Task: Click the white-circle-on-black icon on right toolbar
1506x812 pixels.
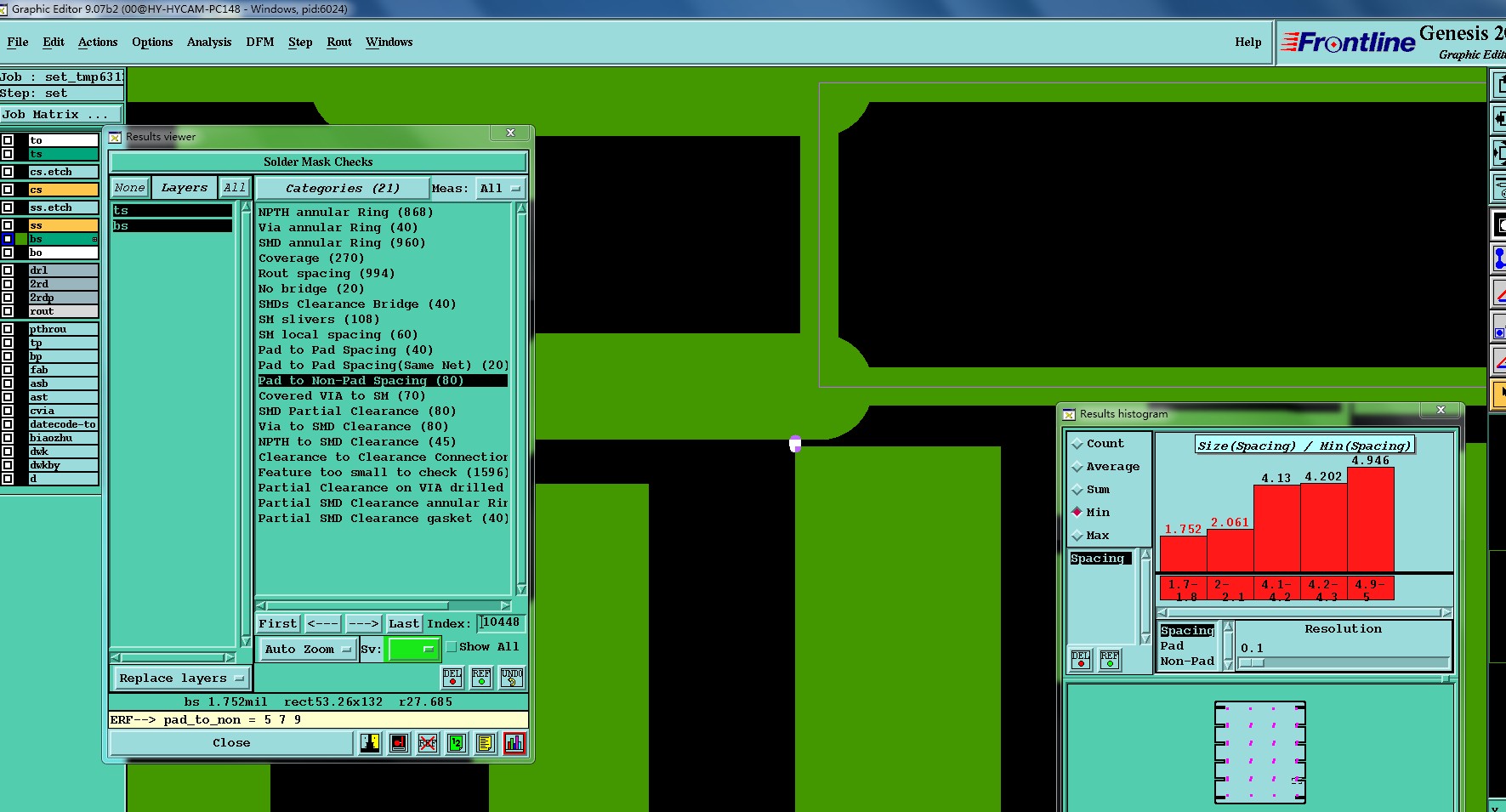Action: coord(1499,224)
